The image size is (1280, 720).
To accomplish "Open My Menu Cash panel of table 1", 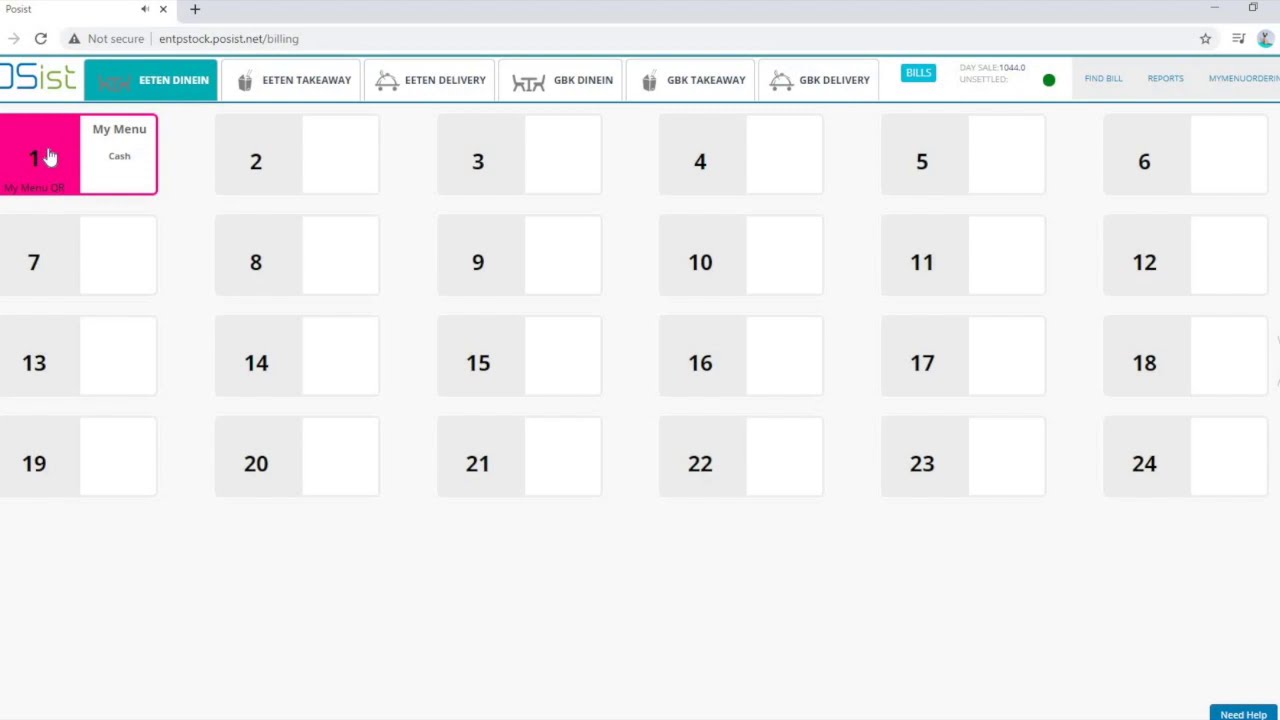I will click(x=119, y=154).
